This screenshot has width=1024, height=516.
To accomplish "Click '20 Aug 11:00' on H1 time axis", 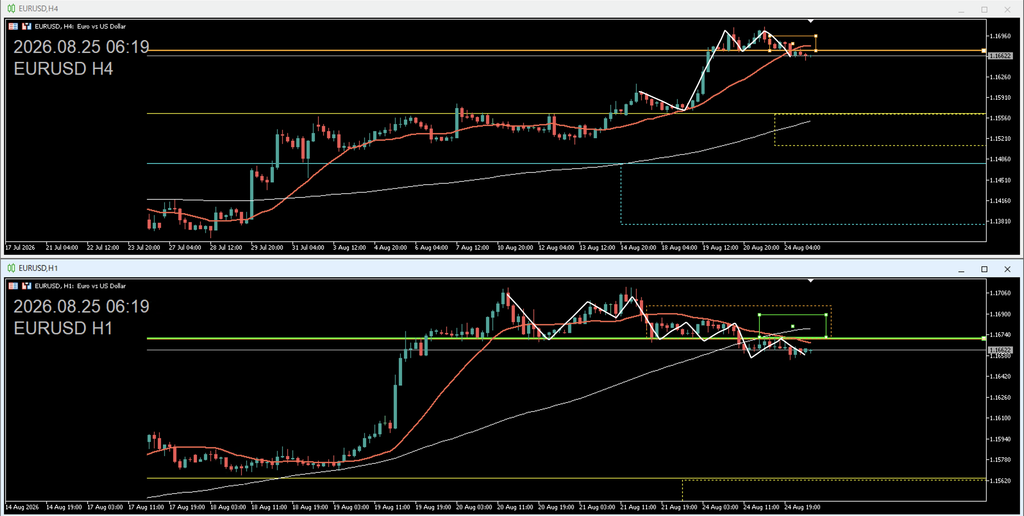I will click(x=514, y=508).
